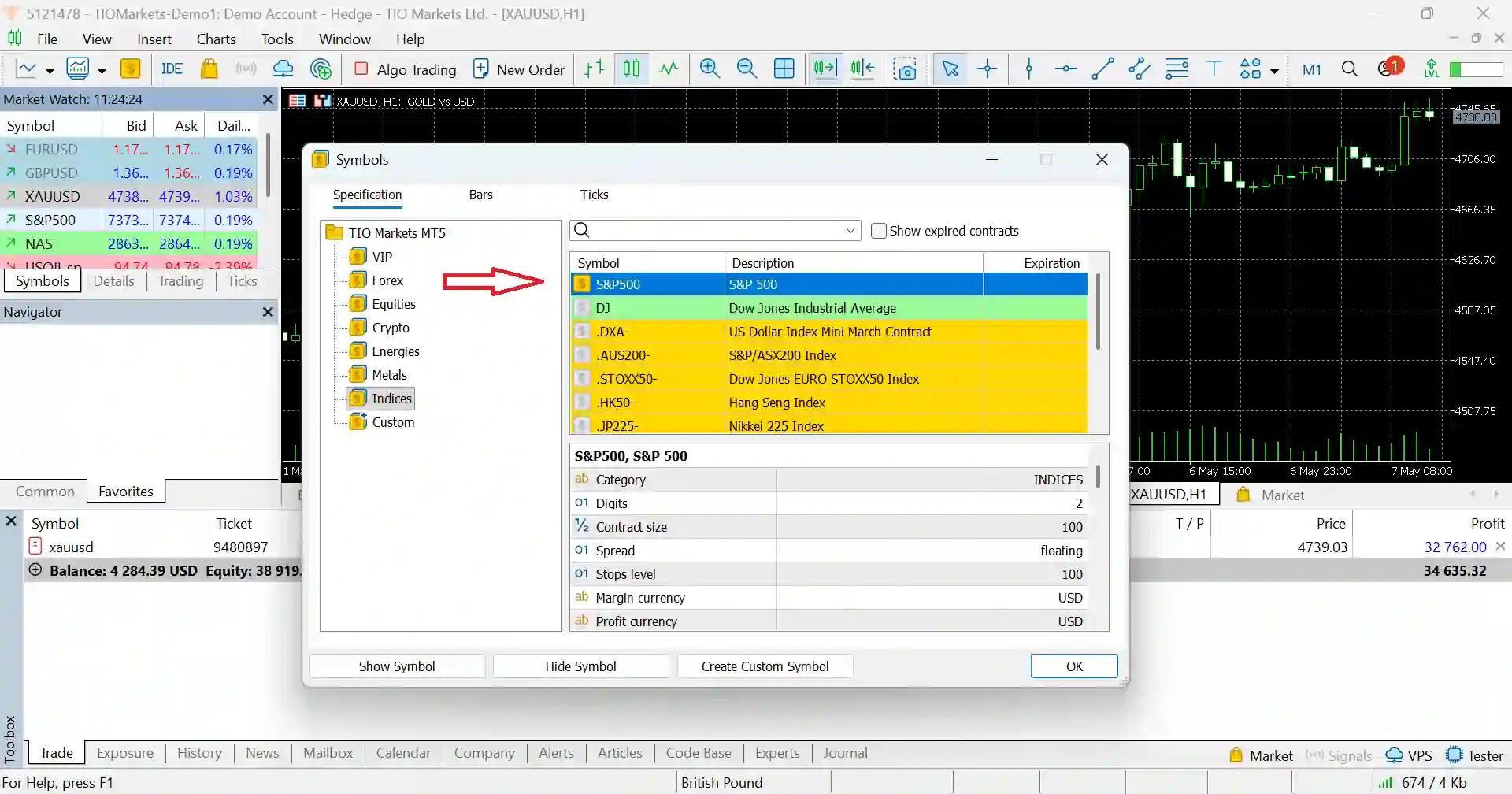This screenshot has width=1512, height=794.
Task: Click the Hide Symbol button
Action: tap(580, 666)
